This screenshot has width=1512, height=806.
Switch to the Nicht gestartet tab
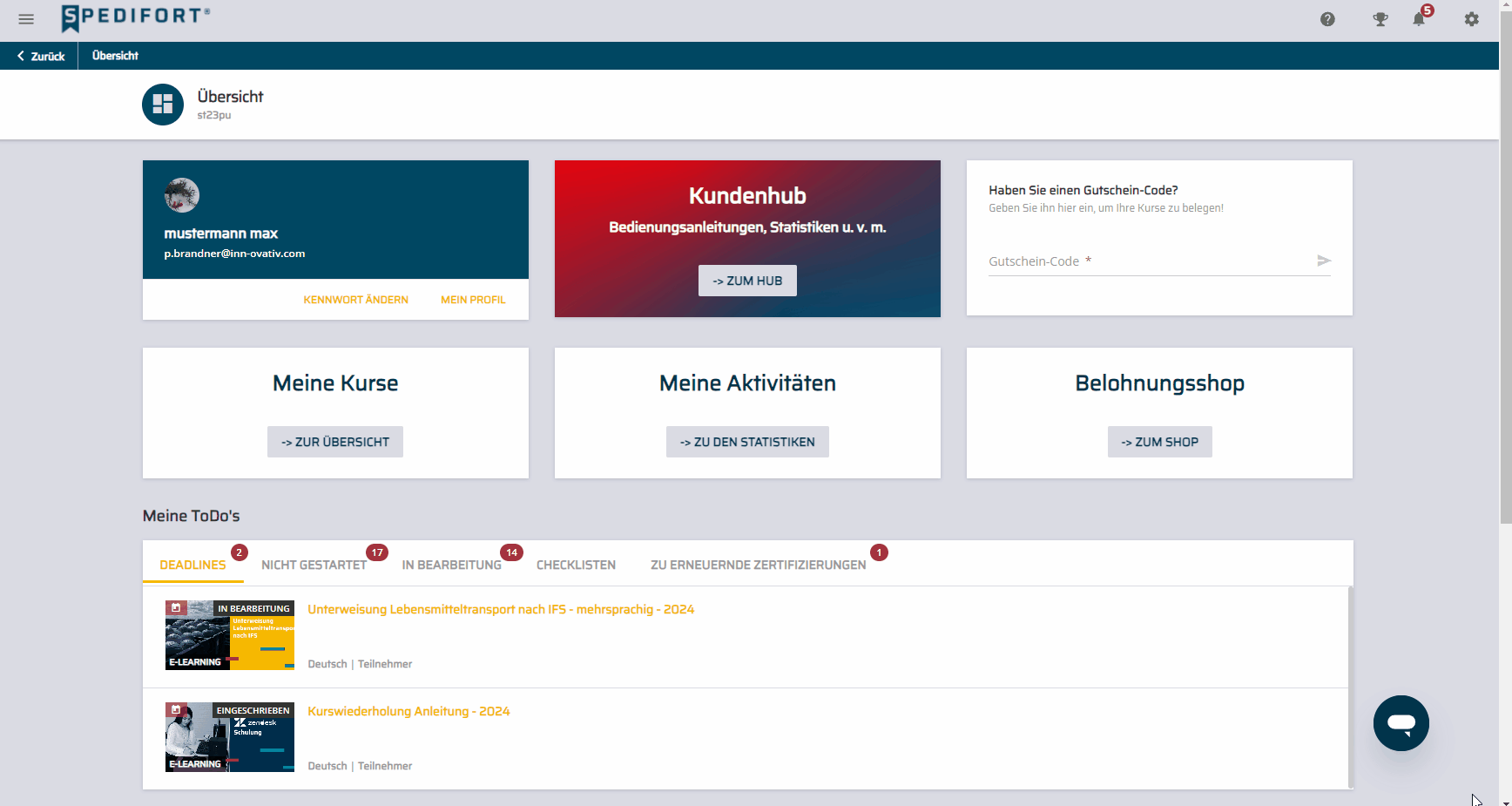tap(314, 565)
